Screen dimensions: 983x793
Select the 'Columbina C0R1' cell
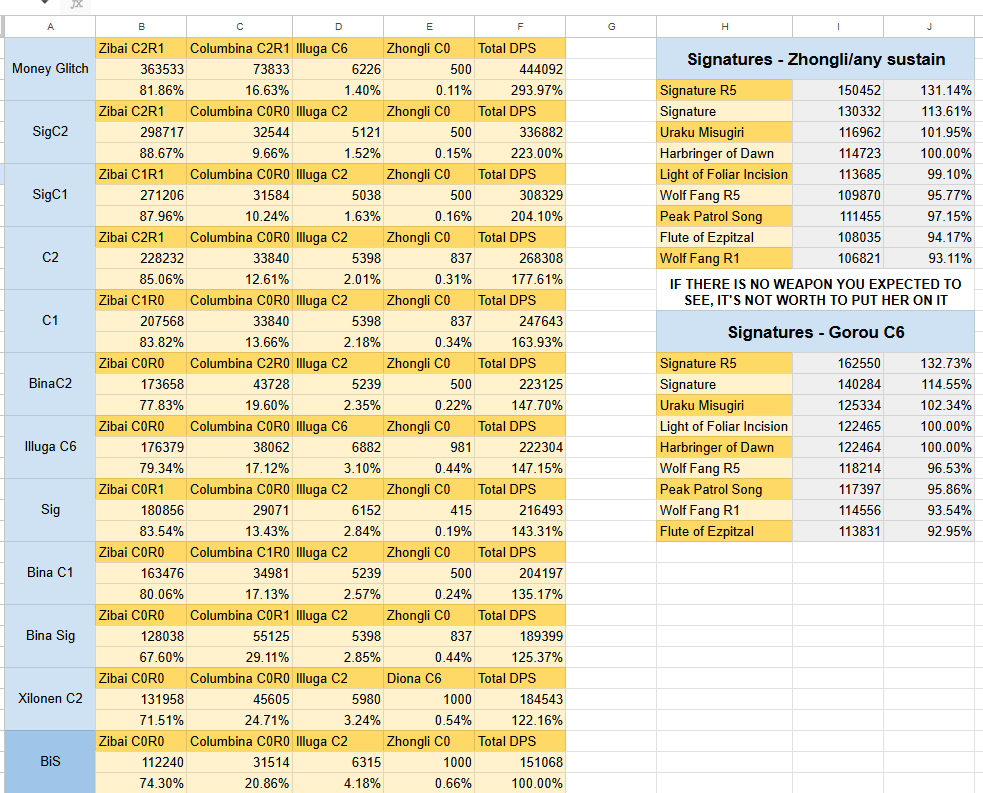pyautogui.click(x=239, y=616)
